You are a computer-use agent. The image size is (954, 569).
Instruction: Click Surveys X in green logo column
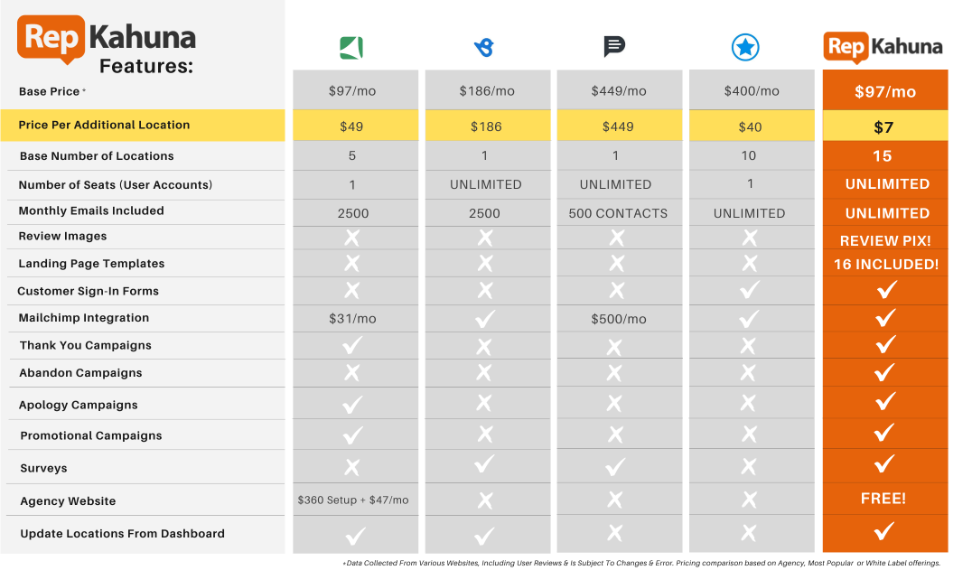pyautogui.click(x=352, y=467)
